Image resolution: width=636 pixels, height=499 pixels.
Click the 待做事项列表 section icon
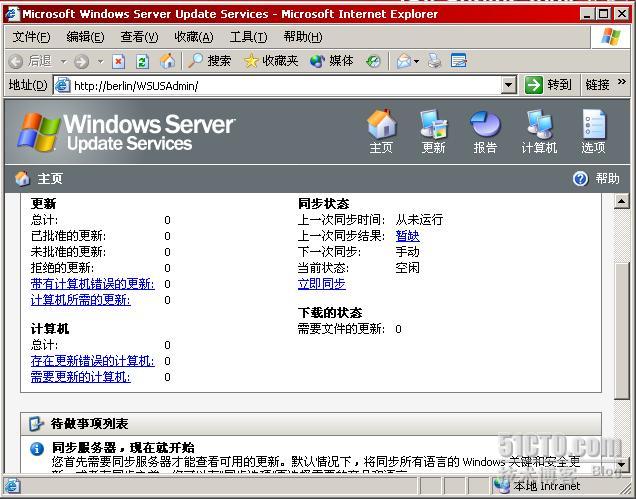tap(37, 424)
